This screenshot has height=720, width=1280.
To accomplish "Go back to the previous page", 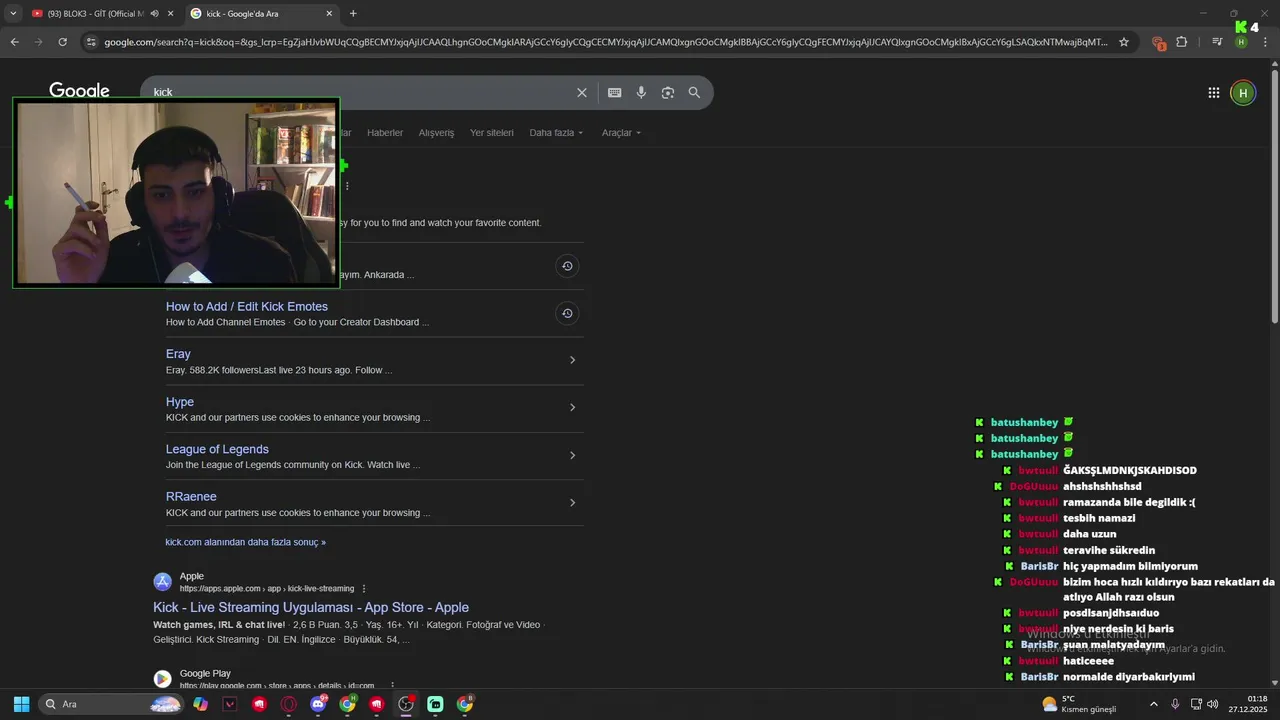I will pos(14,42).
